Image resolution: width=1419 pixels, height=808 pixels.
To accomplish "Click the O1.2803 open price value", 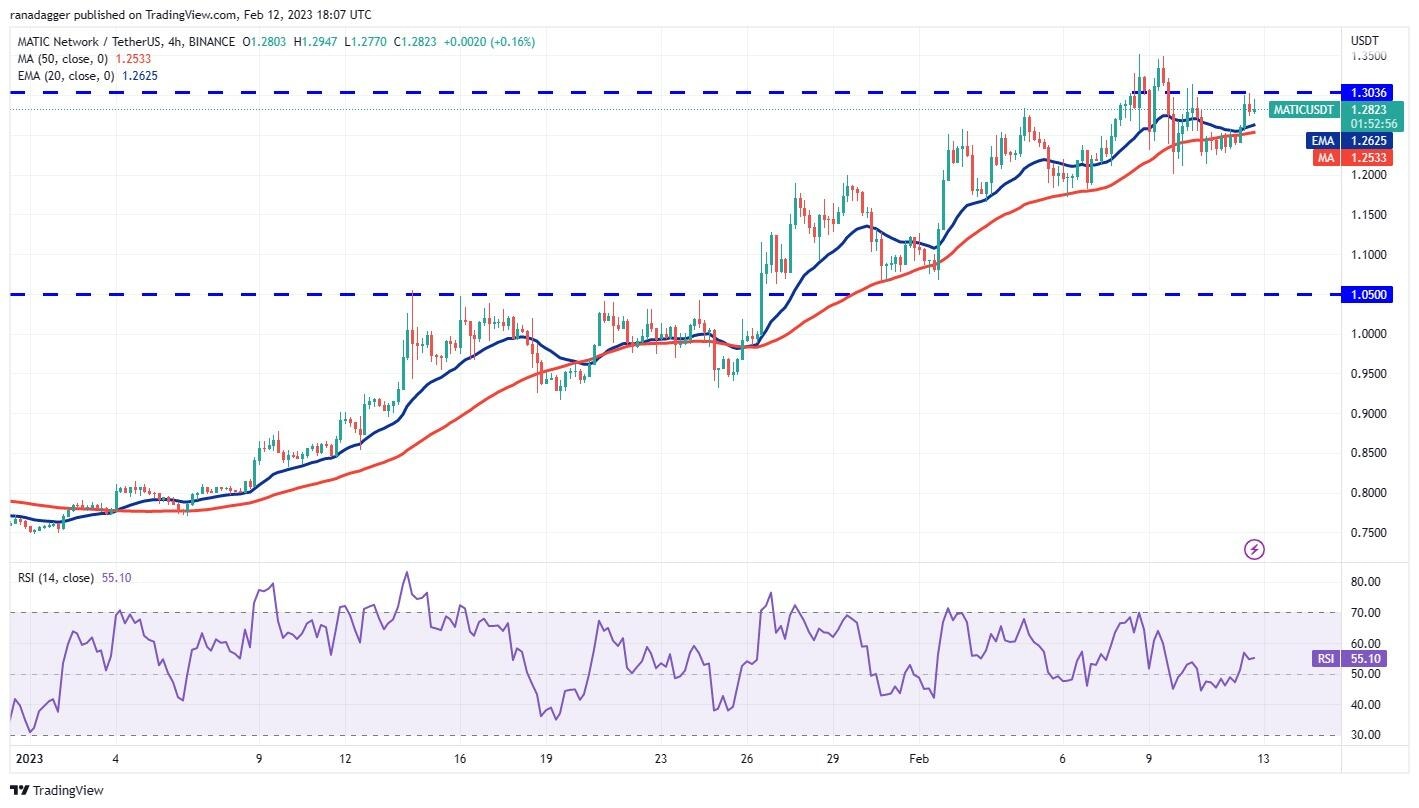I will [263, 42].
